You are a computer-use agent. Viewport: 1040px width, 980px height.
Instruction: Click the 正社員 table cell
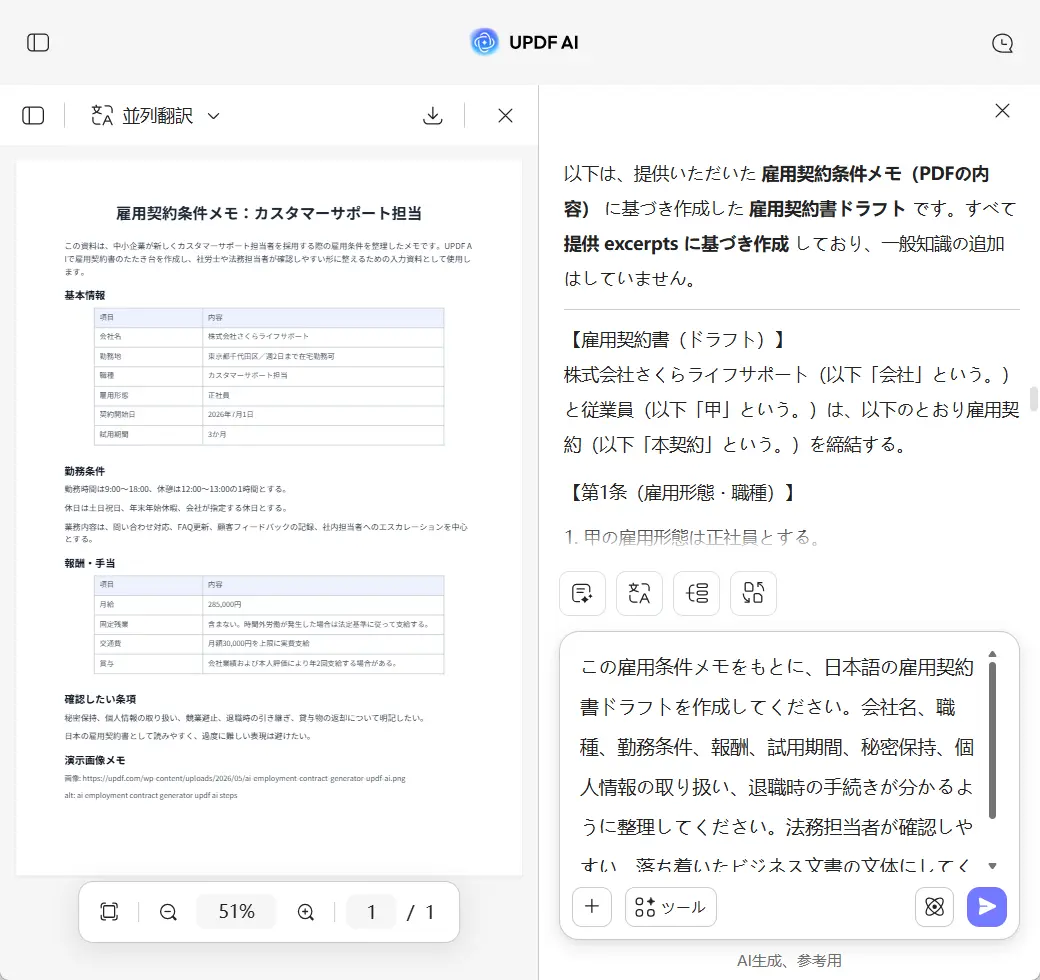(x=323, y=395)
